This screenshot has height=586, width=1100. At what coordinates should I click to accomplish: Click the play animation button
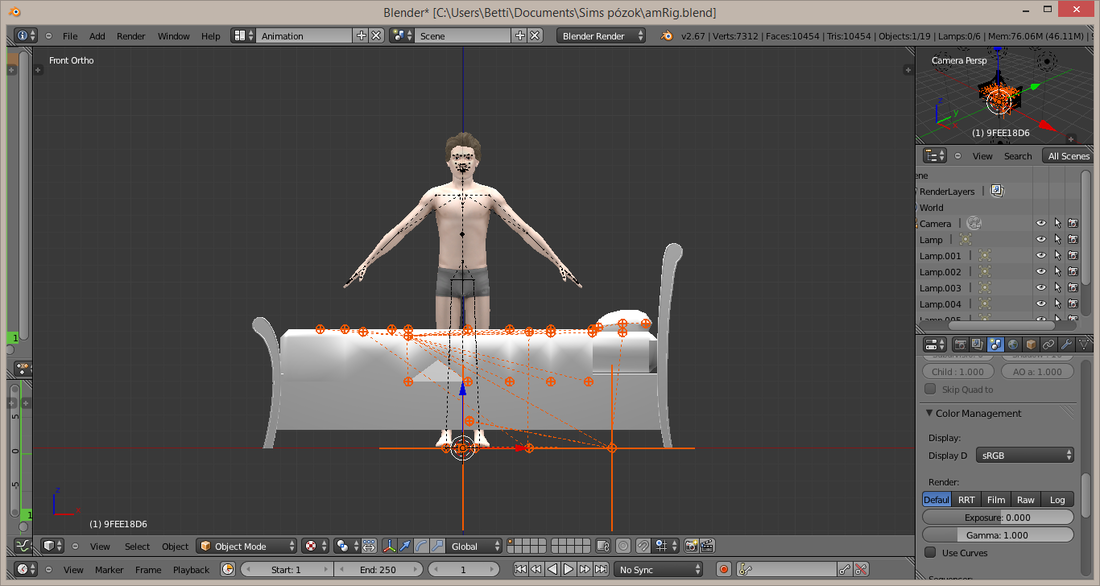(568, 569)
